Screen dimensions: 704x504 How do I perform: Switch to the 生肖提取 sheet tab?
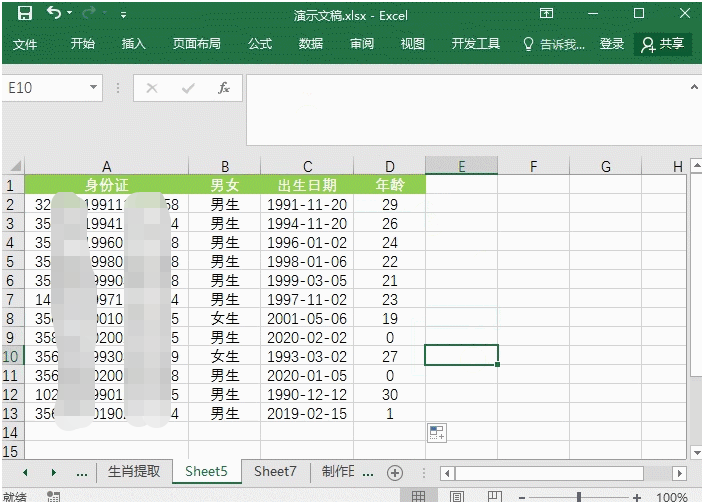(x=134, y=472)
